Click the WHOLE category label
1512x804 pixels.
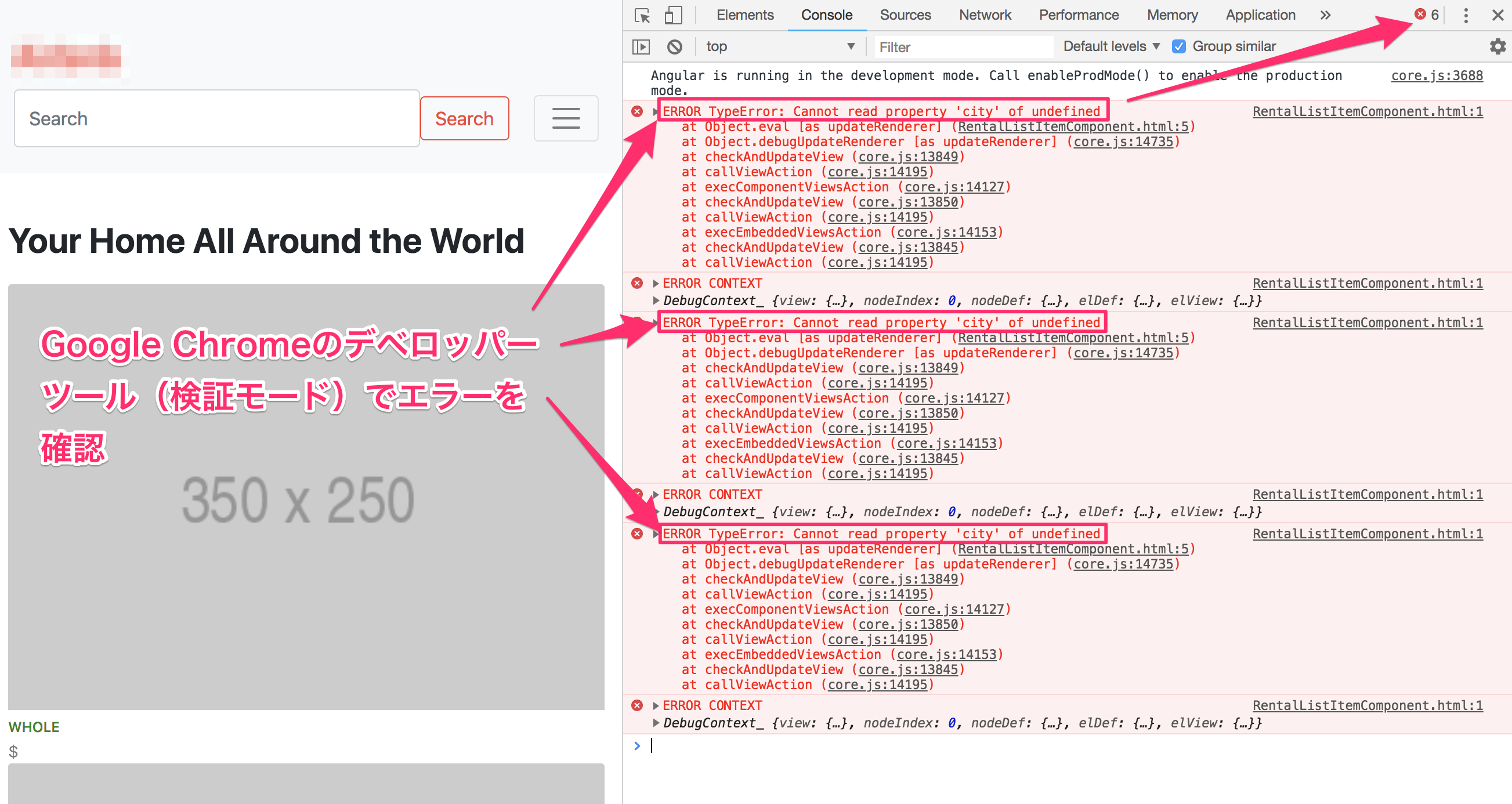point(34,727)
